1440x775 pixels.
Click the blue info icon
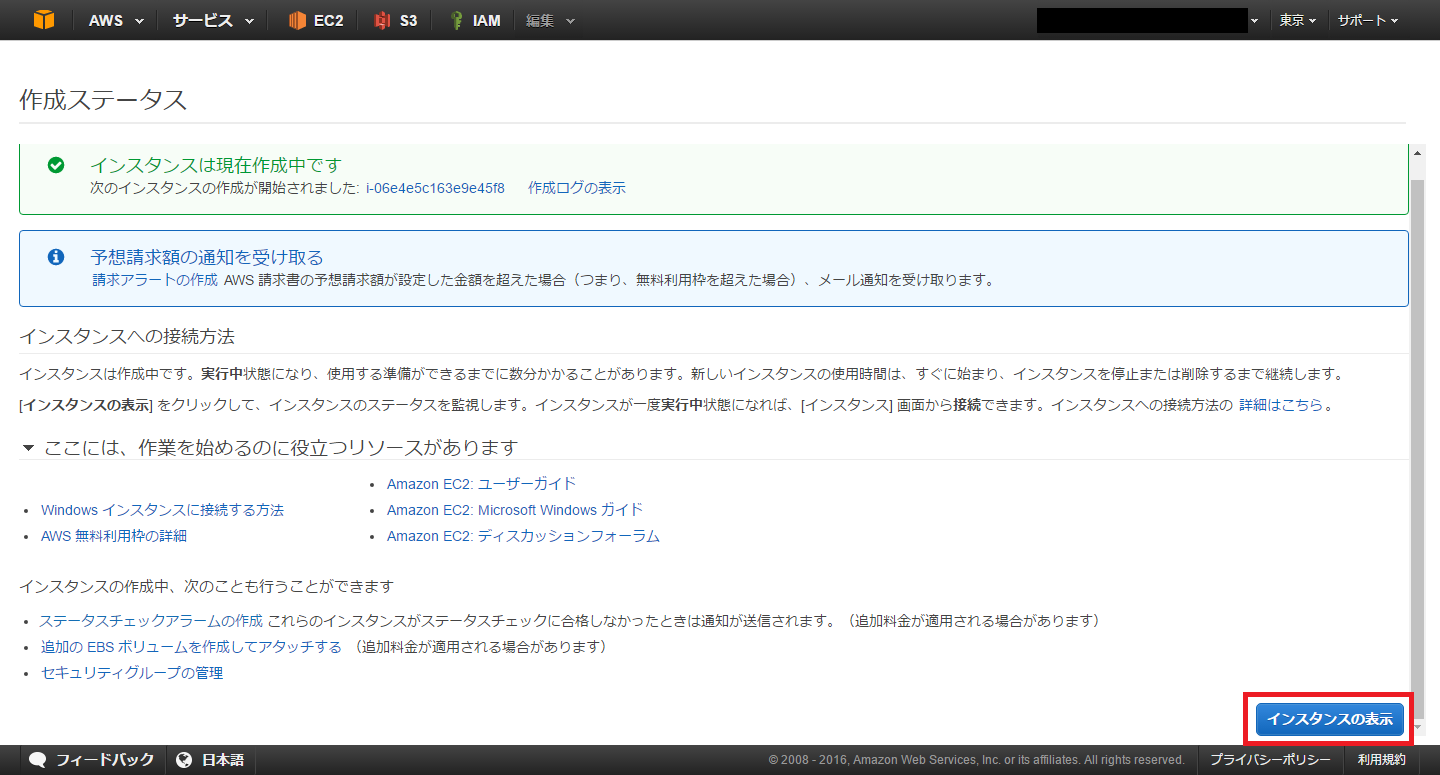coord(56,257)
